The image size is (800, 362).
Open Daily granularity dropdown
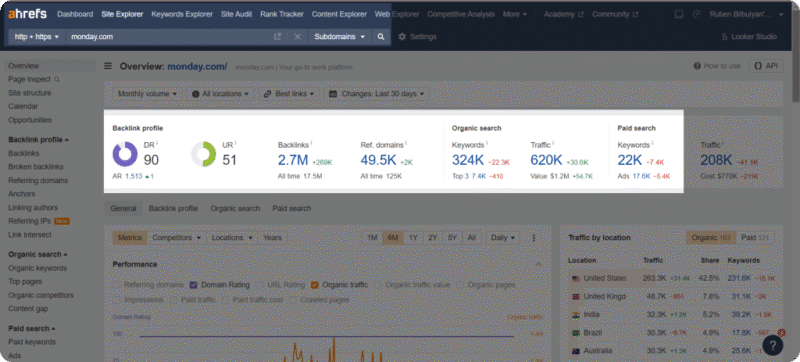coord(503,238)
